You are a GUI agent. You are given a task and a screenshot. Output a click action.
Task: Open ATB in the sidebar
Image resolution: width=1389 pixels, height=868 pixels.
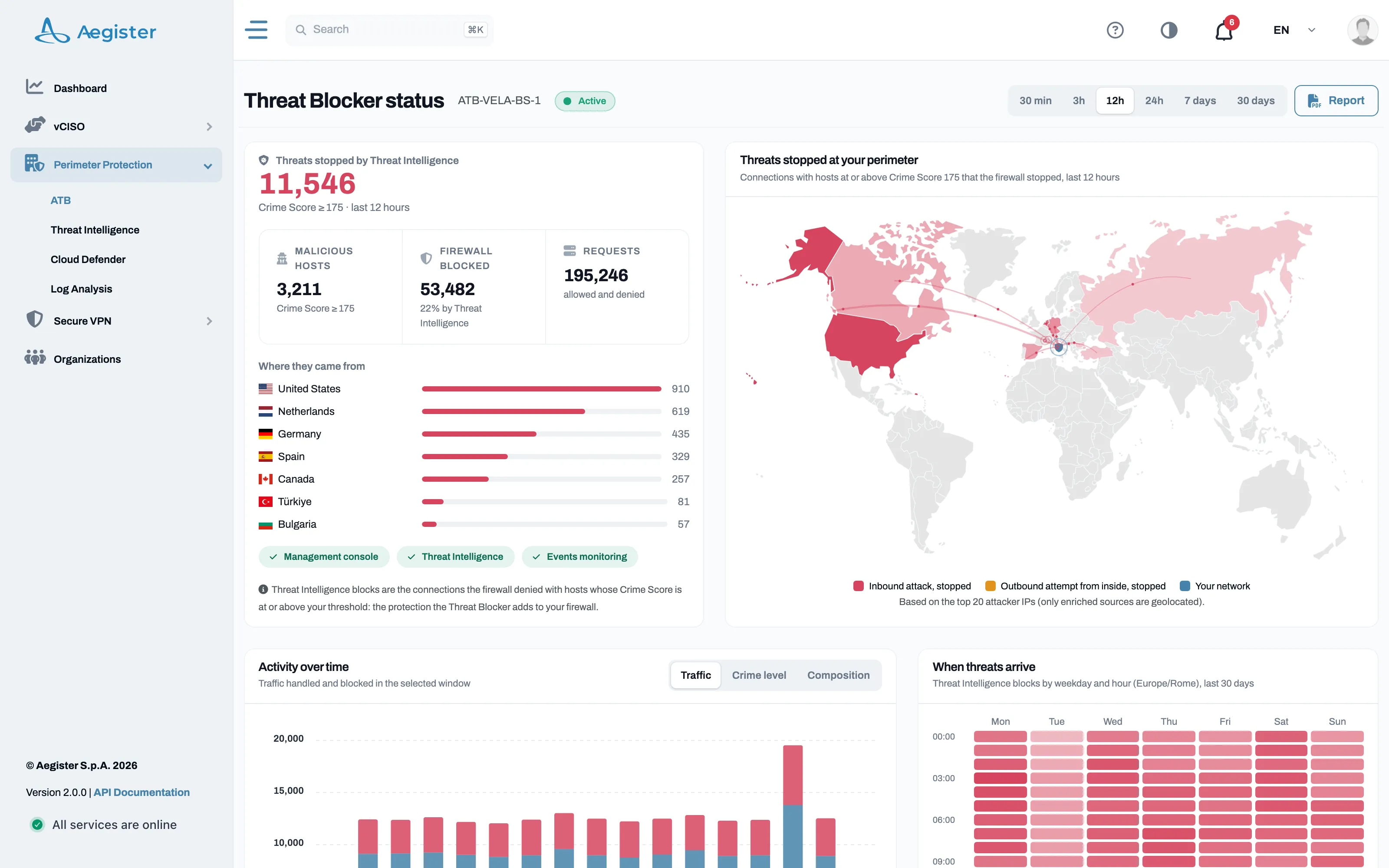(60, 201)
